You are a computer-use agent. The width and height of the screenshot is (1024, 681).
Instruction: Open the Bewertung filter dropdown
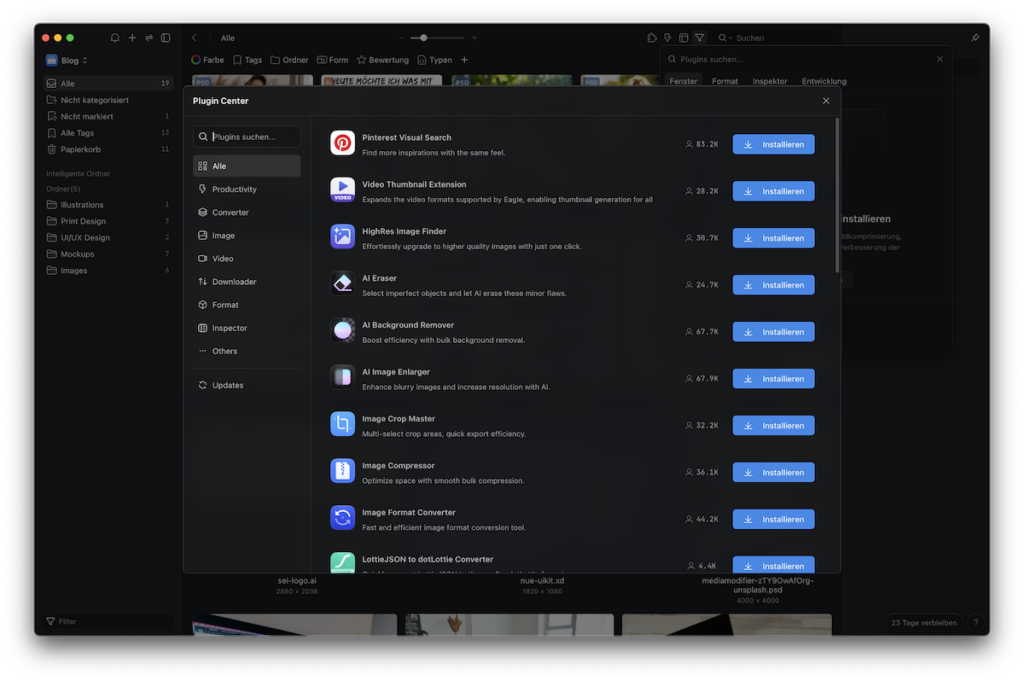click(383, 60)
